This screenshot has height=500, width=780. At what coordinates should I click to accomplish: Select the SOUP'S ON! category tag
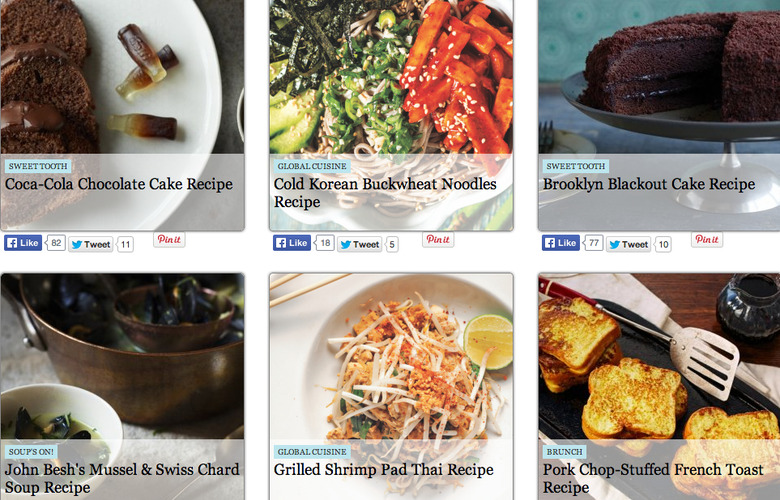[x=31, y=452]
